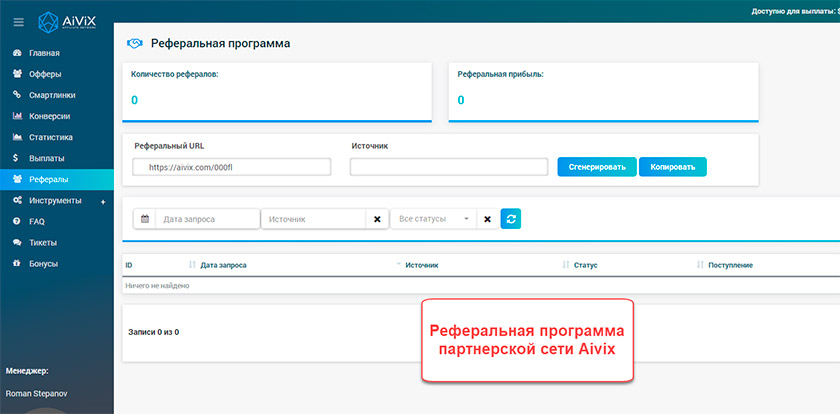
Task: Select the Рефералы menu item
Action: tap(57, 179)
